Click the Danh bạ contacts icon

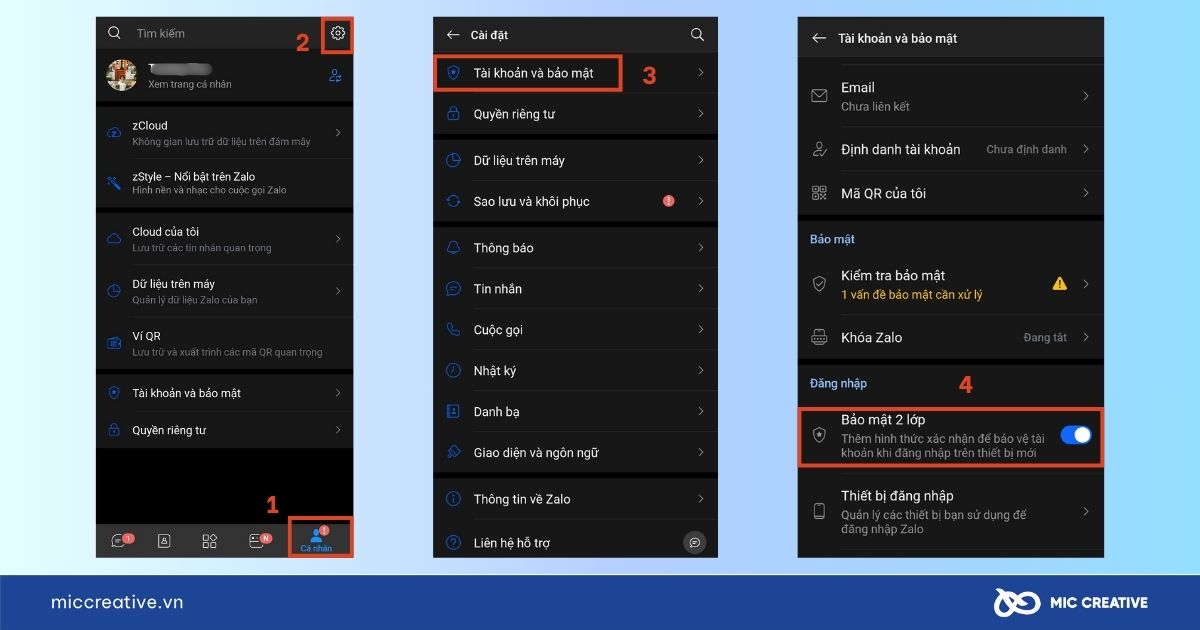[x=453, y=412]
